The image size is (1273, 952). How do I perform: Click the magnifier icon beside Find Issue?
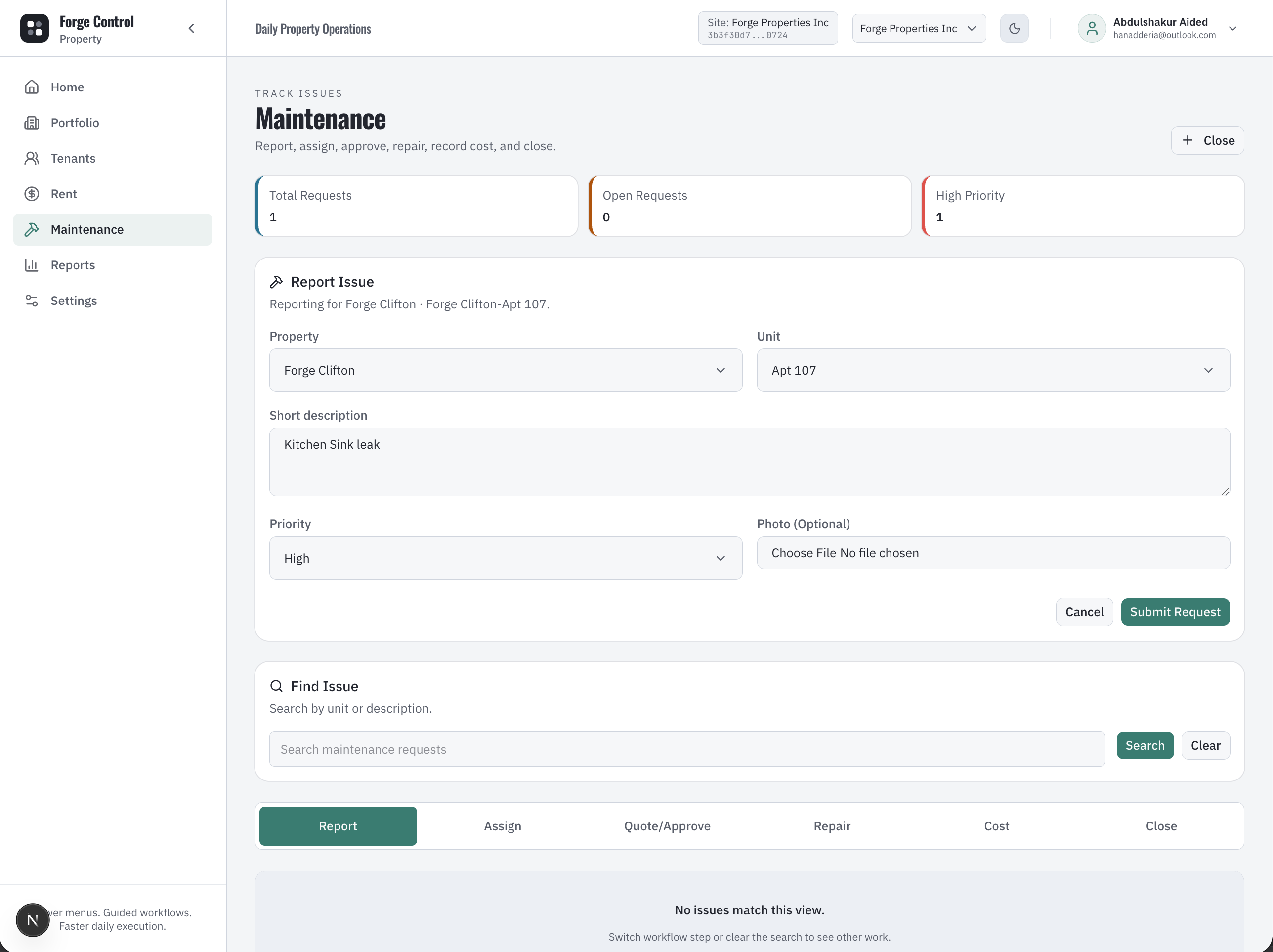(x=276, y=686)
